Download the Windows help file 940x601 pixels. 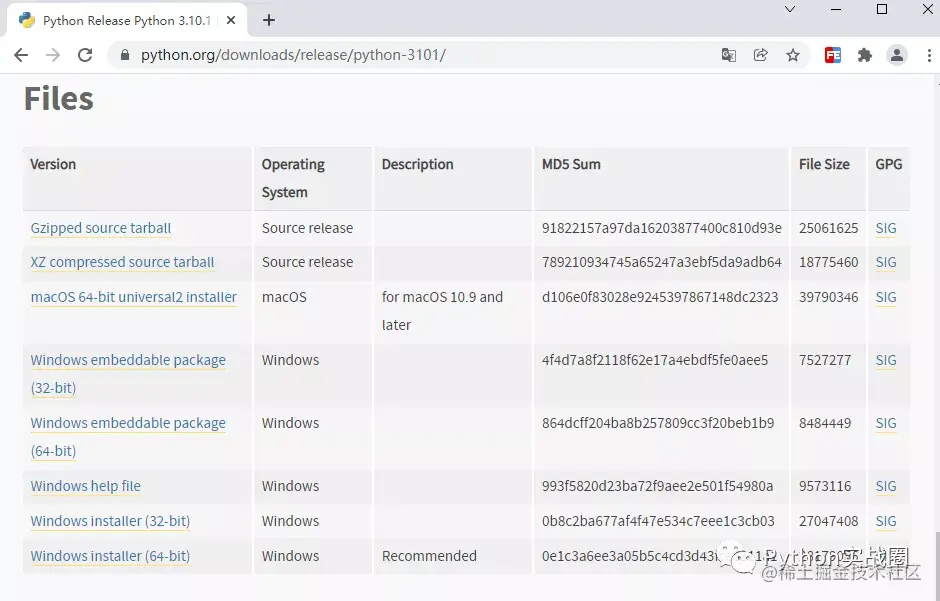86,486
